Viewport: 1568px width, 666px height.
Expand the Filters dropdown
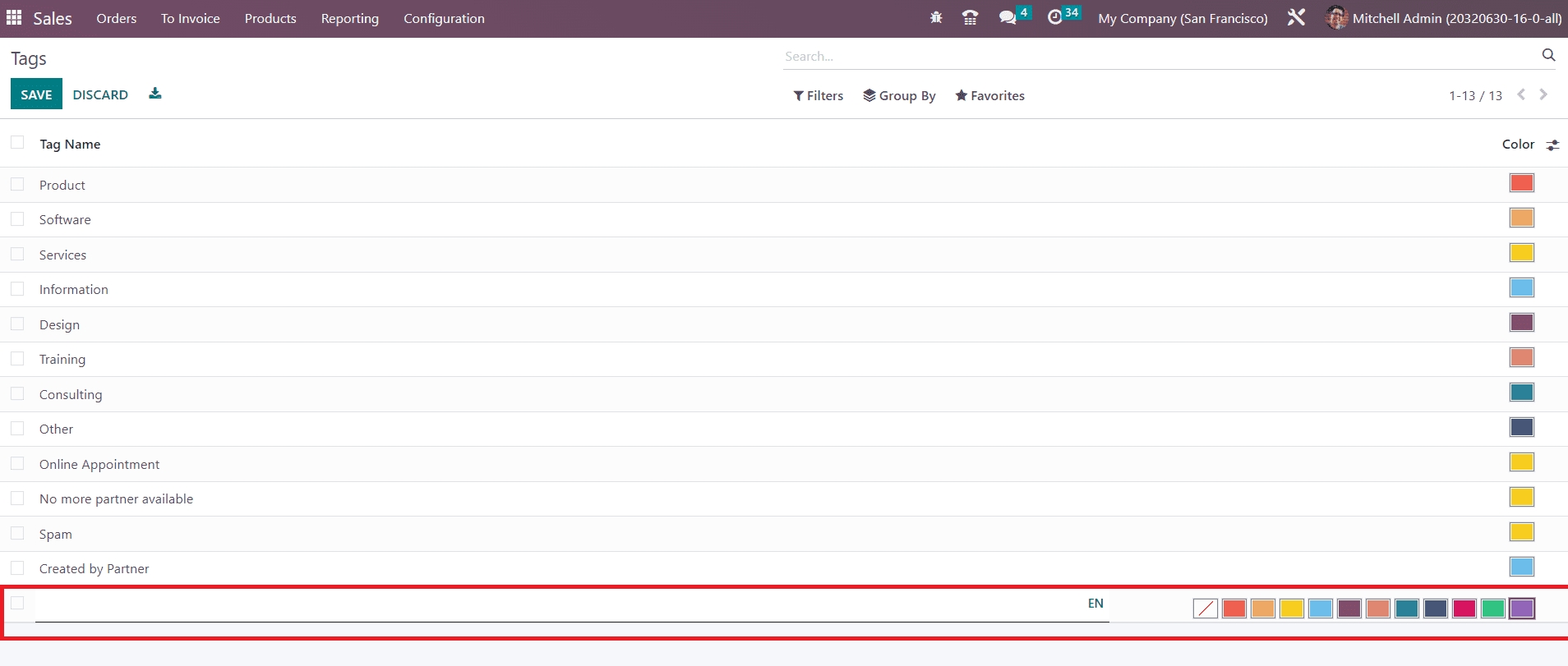click(x=819, y=95)
